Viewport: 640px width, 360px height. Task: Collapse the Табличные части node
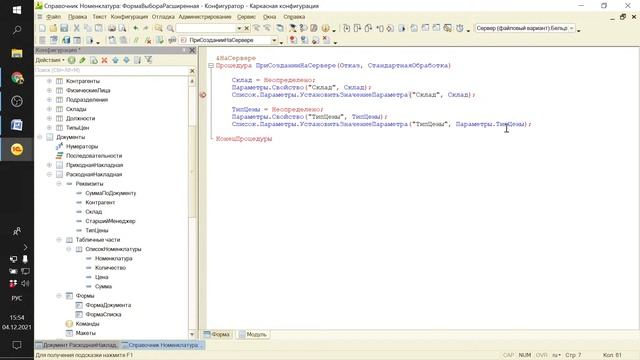coord(59,240)
